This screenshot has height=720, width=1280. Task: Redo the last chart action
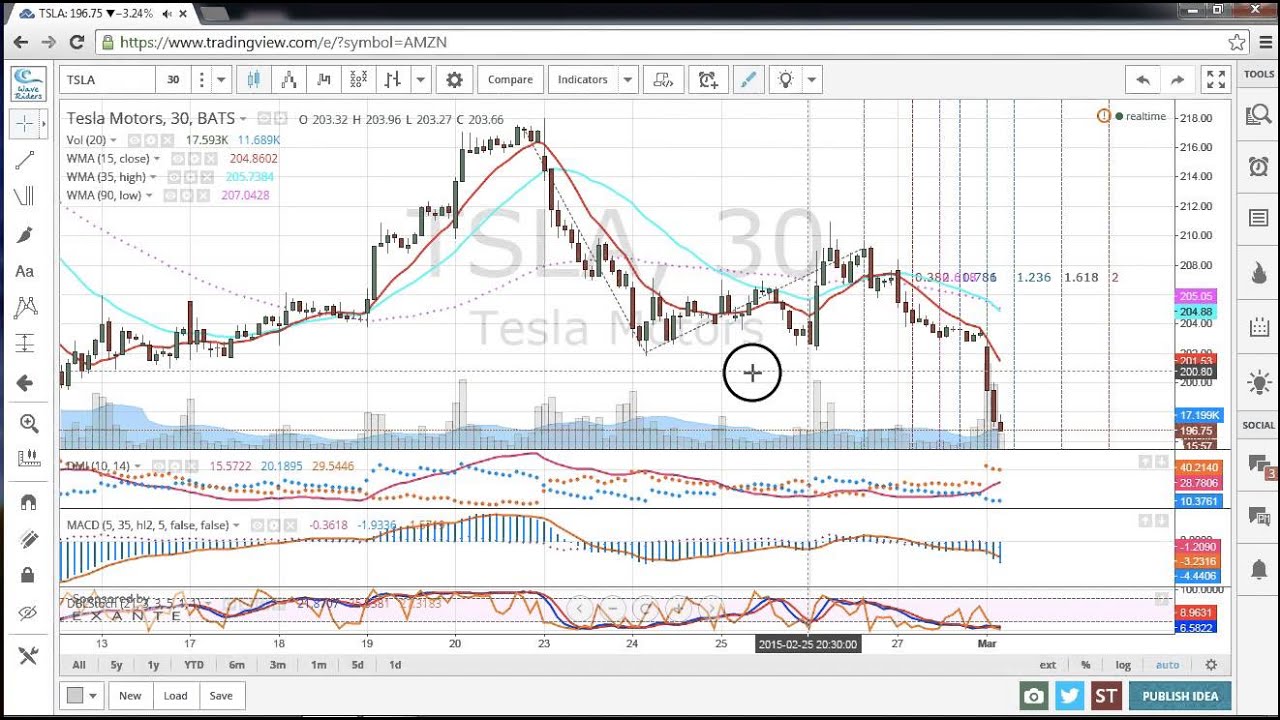click(x=1177, y=80)
